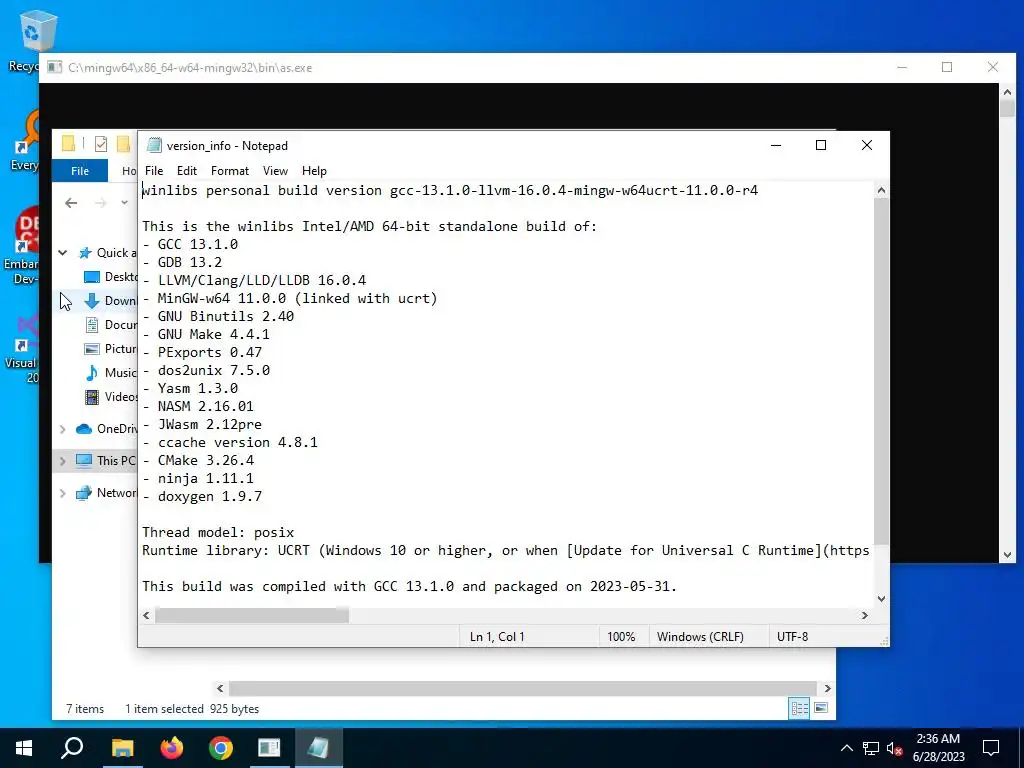Screen dimensions: 1024x768
Task: Go forward in File Explorer
Action: tap(101, 203)
